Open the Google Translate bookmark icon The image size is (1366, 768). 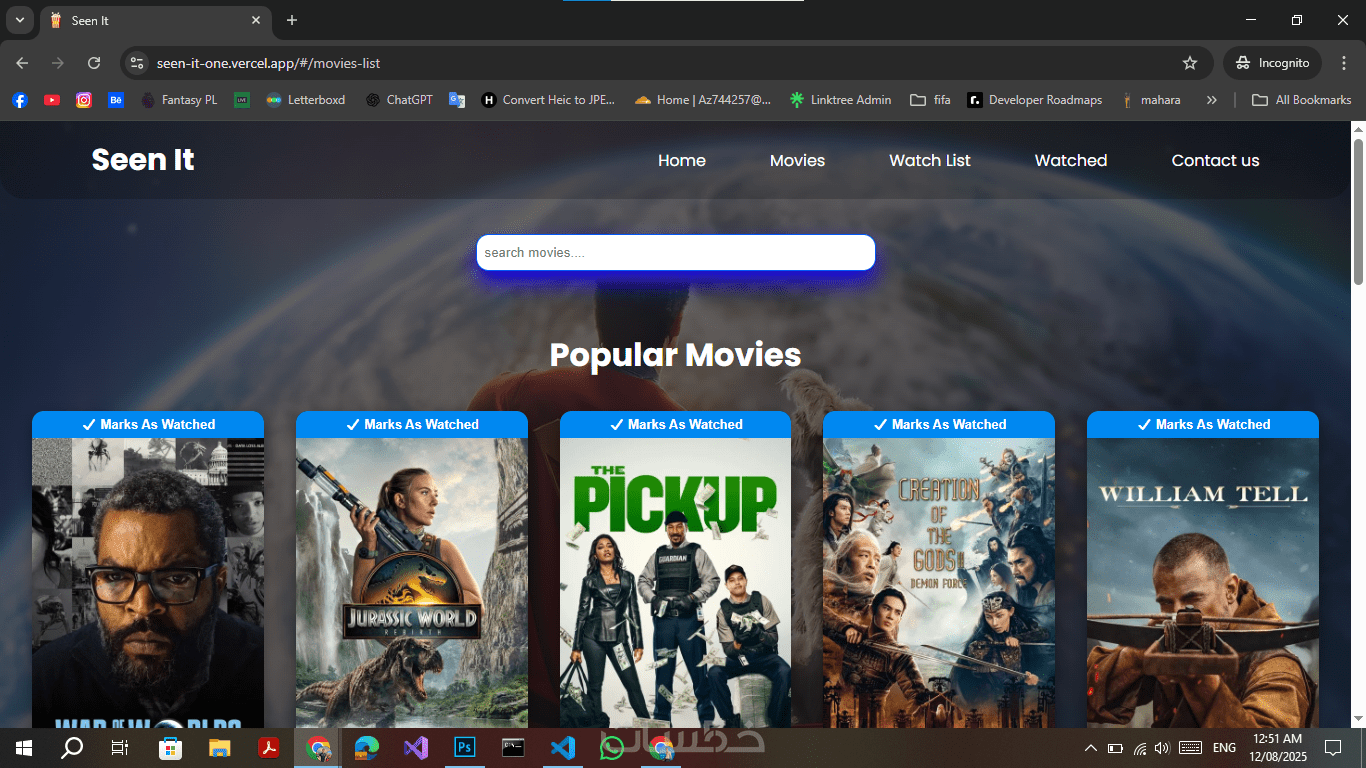point(457,100)
